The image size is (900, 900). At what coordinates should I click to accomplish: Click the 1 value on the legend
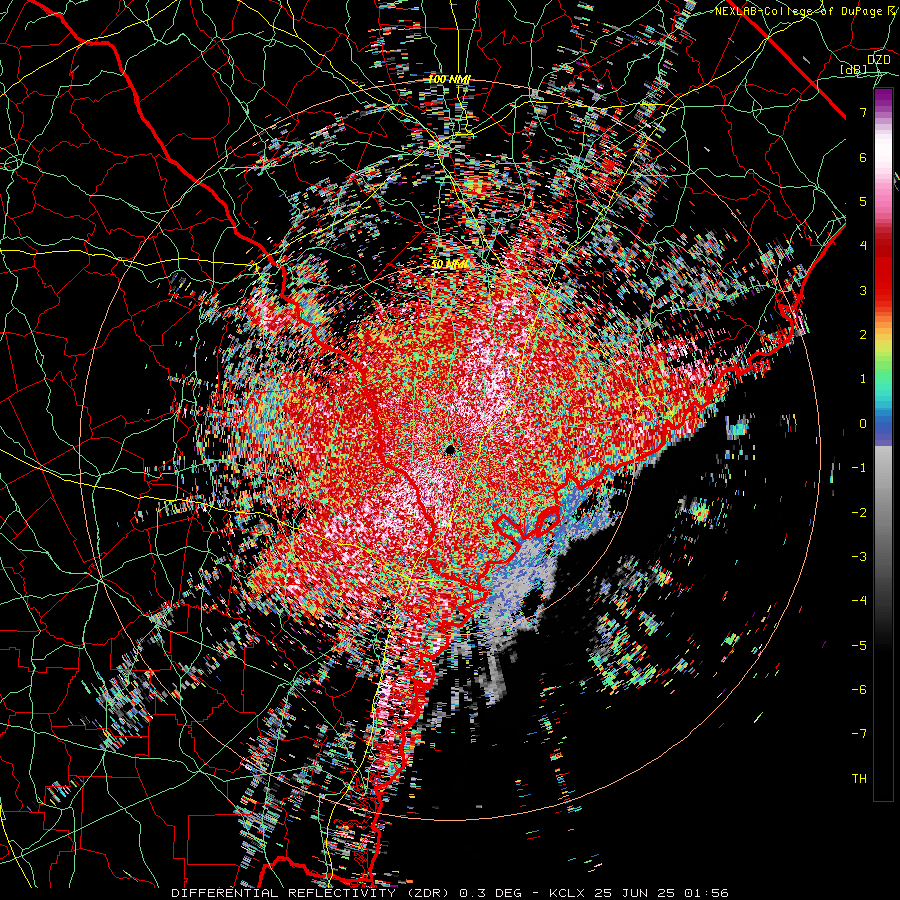[x=863, y=379]
